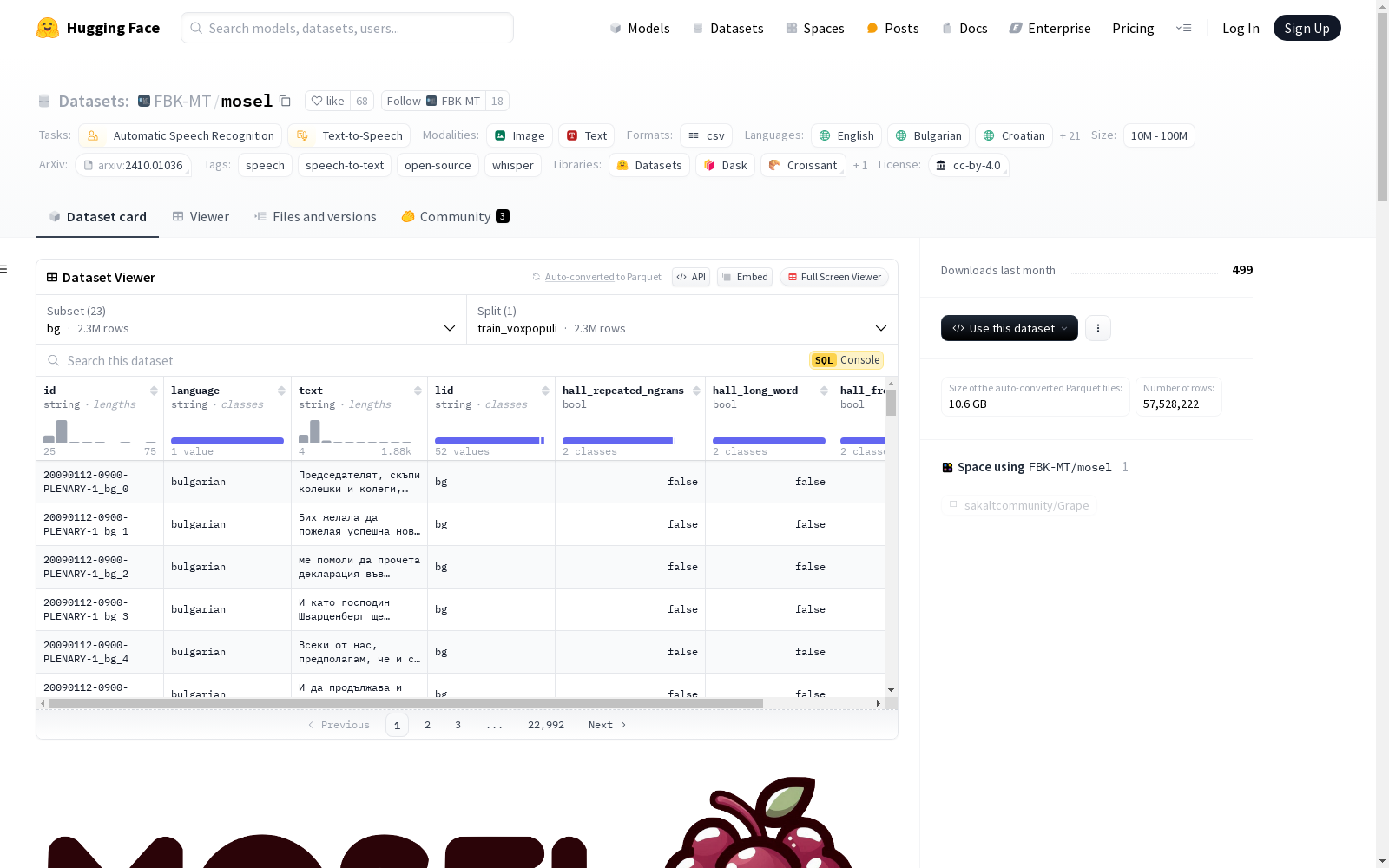Select the Croissant library tag
1389x868 pixels.
(x=803, y=165)
